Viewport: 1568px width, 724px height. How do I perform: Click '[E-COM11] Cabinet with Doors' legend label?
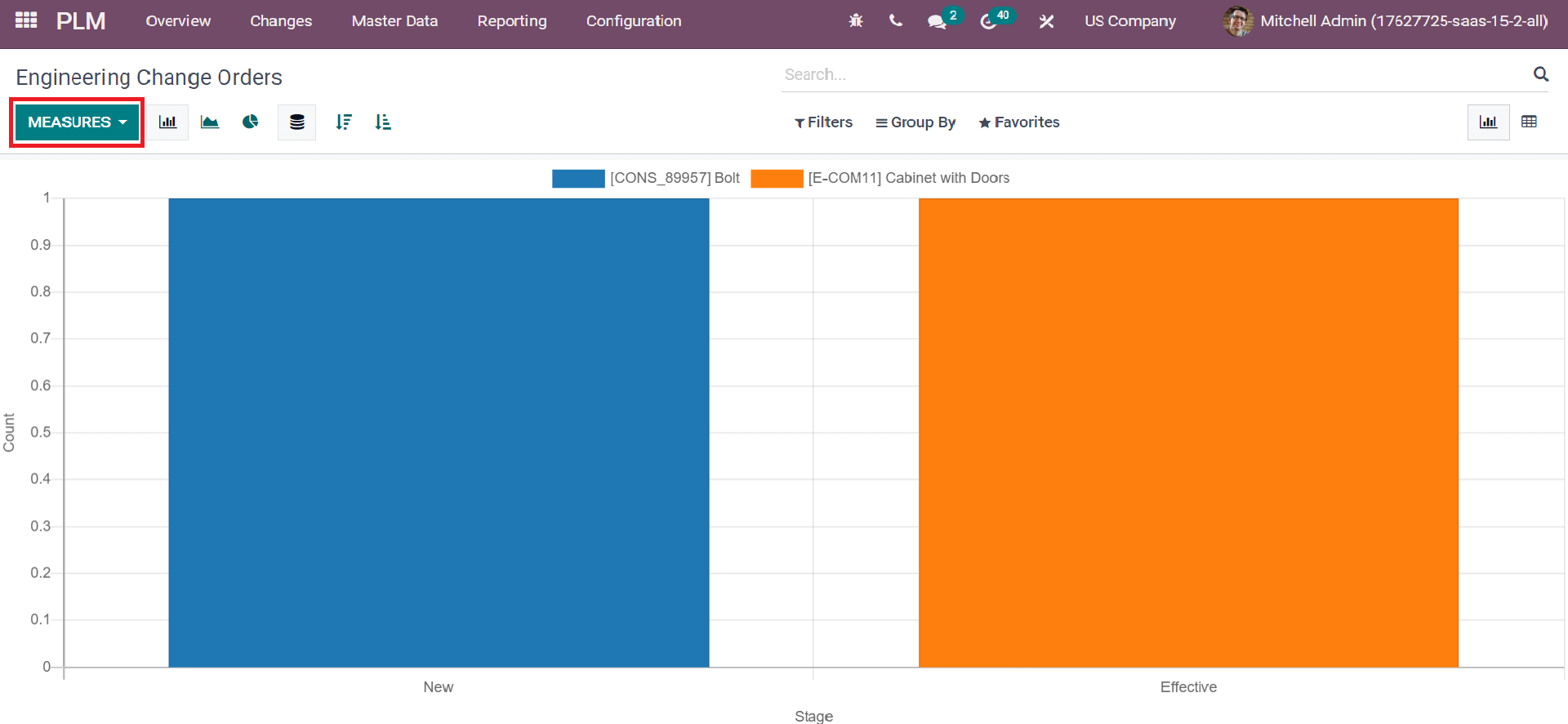pyautogui.click(x=909, y=178)
